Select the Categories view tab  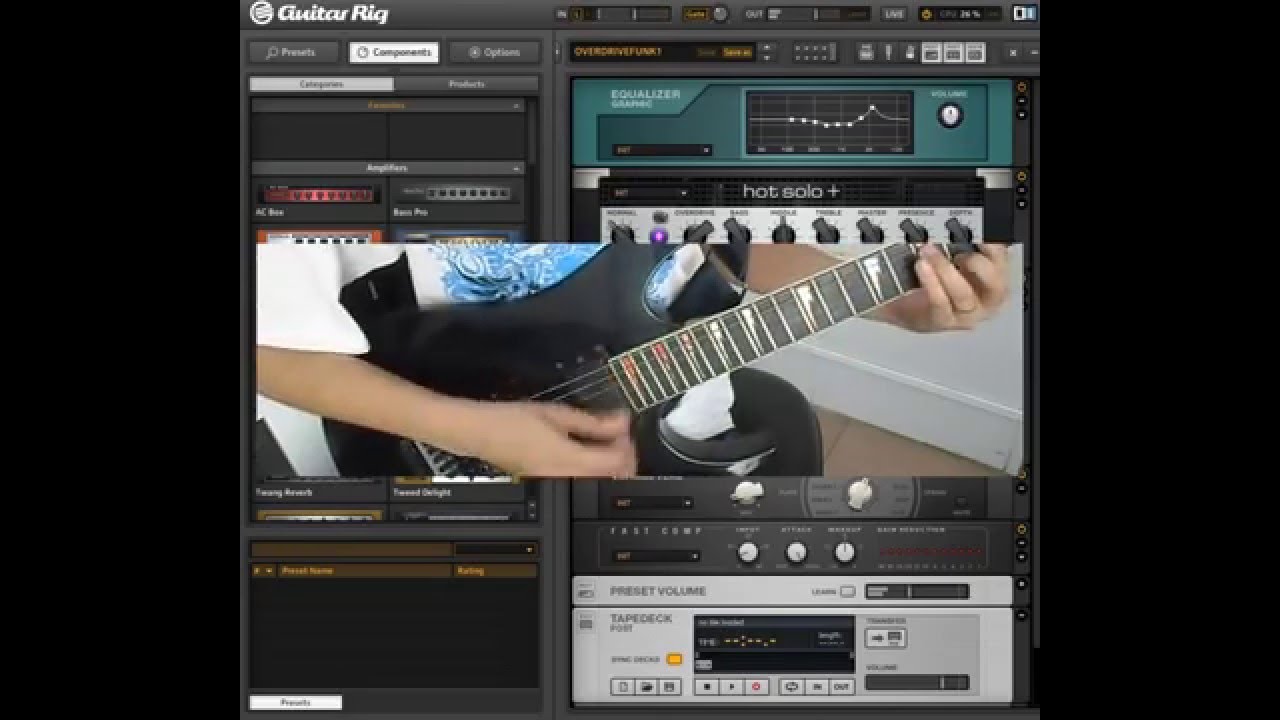pyautogui.click(x=321, y=84)
